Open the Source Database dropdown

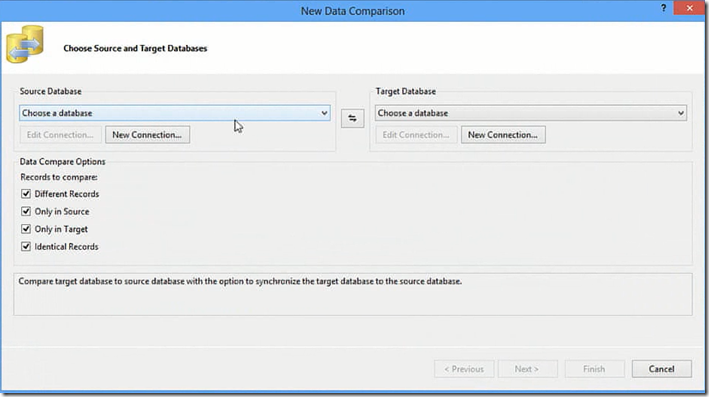point(175,113)
